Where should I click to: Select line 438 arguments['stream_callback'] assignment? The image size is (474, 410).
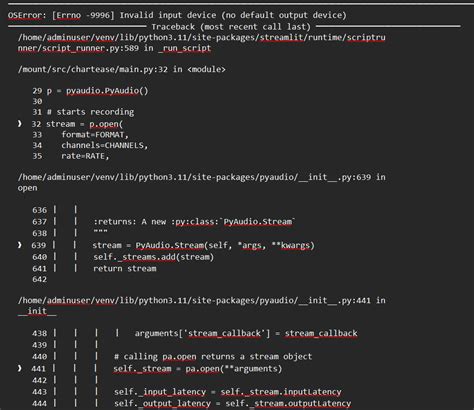[x=195, y=333]
